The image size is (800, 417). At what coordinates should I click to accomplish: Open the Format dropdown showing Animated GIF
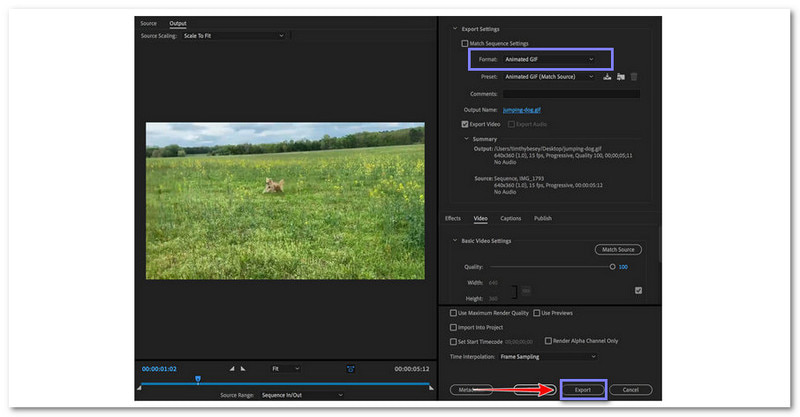coord(549,59)
